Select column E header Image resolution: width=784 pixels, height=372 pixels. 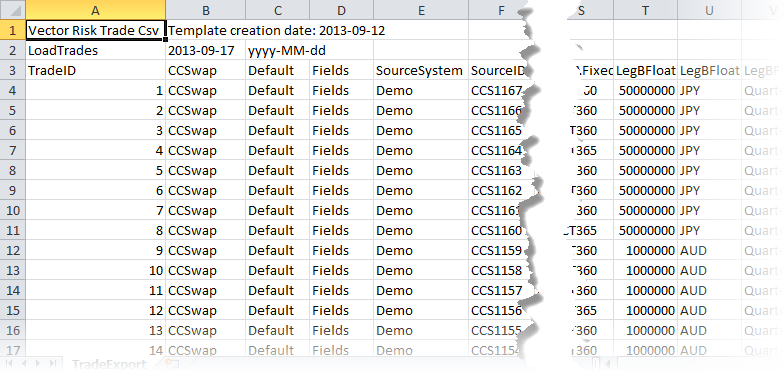(x=421, y=10)
